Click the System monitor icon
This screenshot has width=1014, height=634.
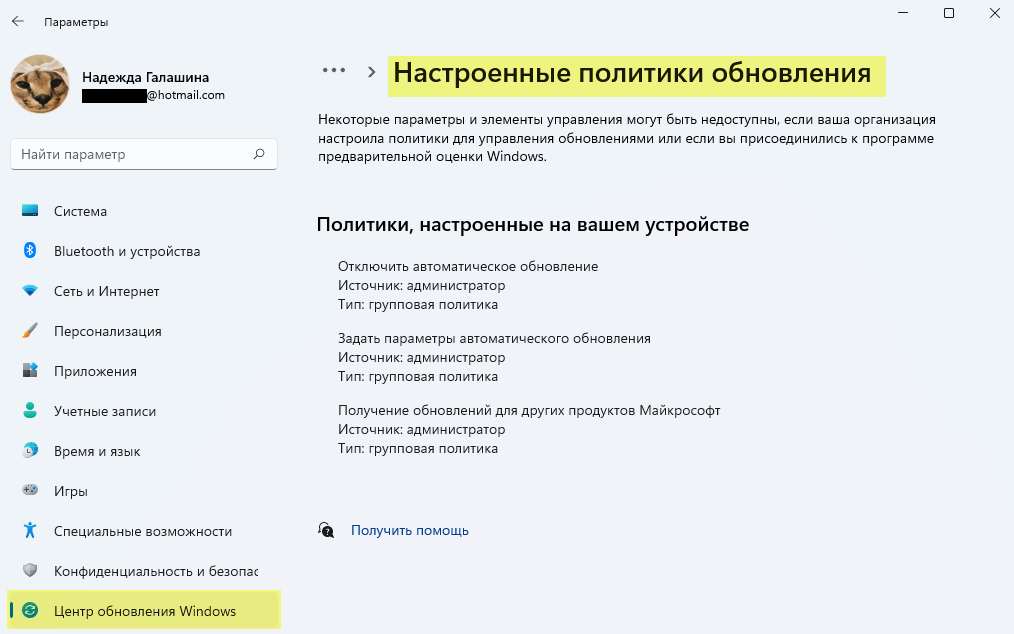click(30, 211)
